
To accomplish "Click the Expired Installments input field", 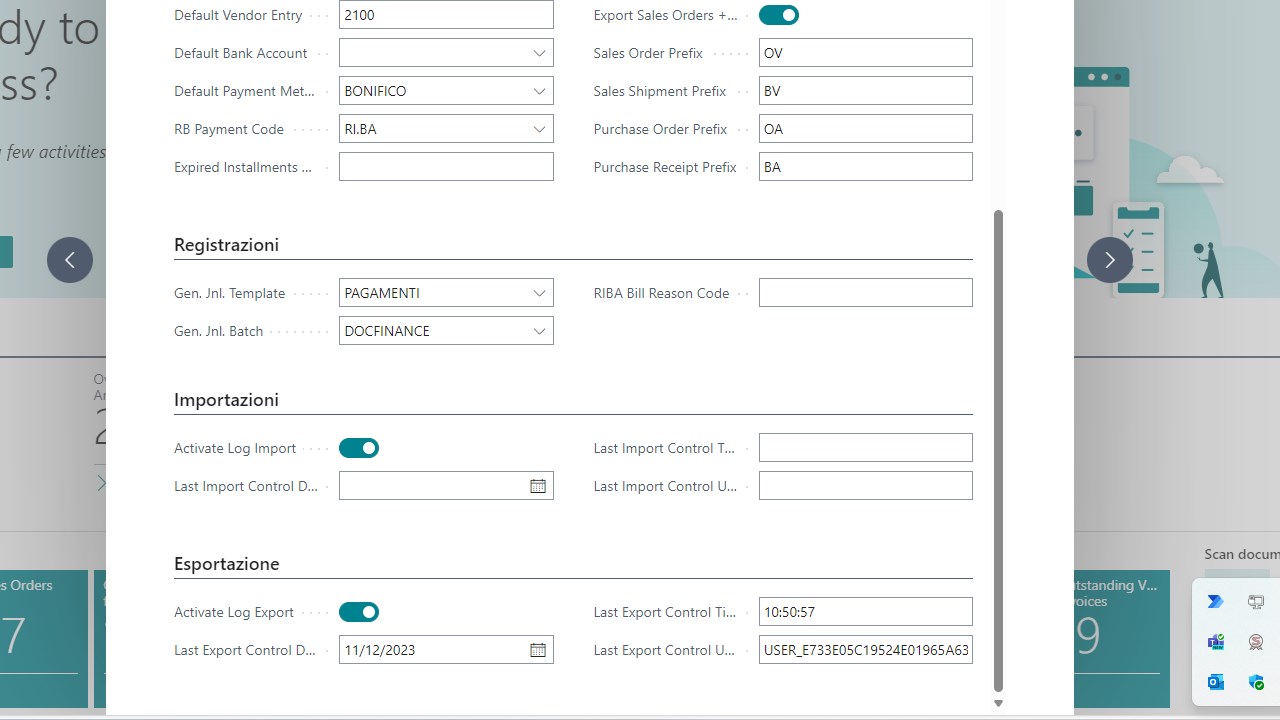I will point(446,167).
